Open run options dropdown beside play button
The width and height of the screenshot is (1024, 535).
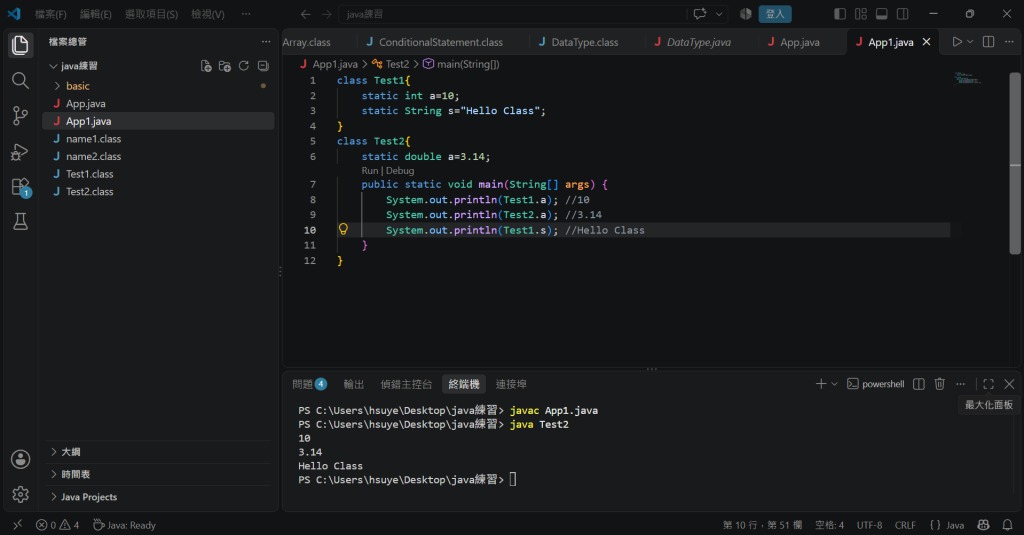970,42
